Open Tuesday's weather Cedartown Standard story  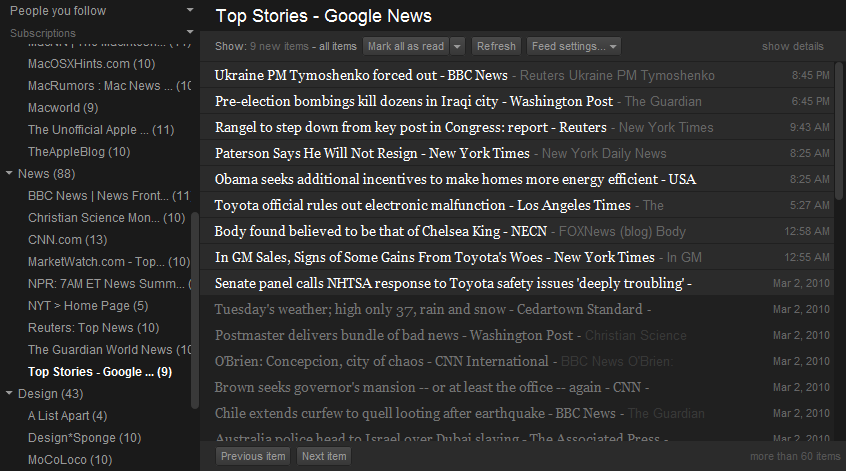click(x=517, y=309)
